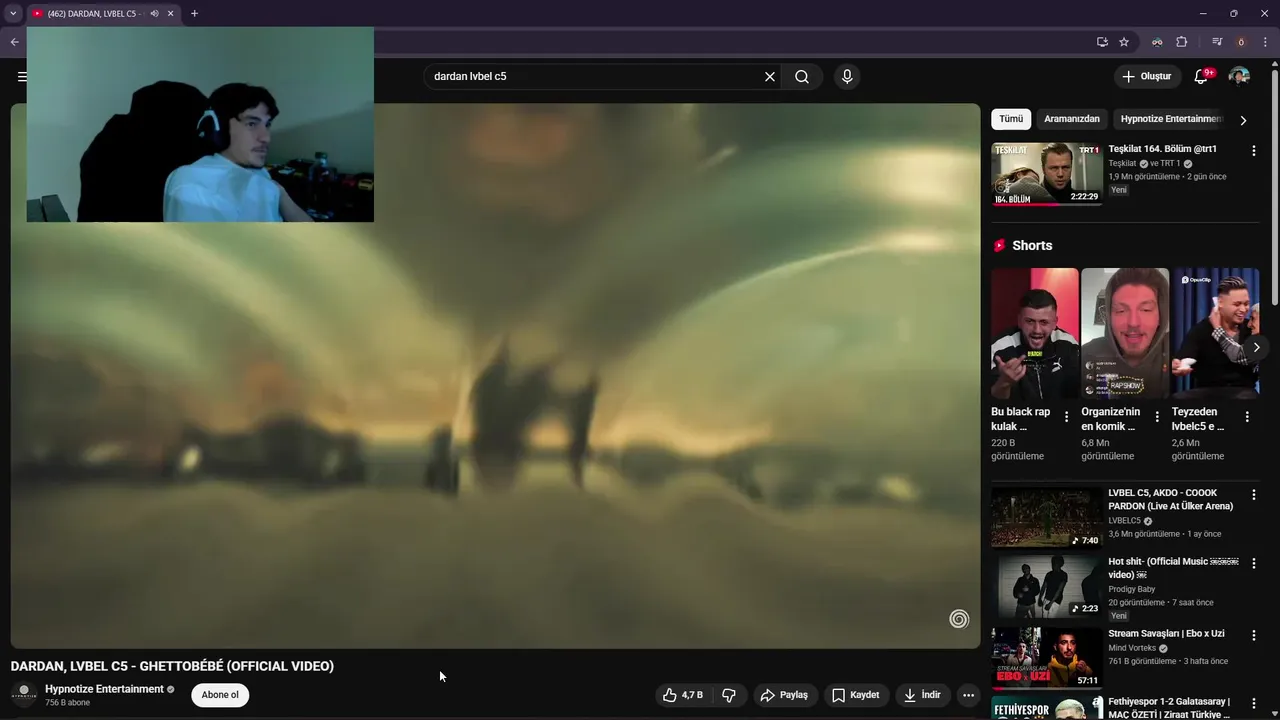1280x720 pixels.
Task: Open the browser tab search dropdown
Action: coord(13,14)
